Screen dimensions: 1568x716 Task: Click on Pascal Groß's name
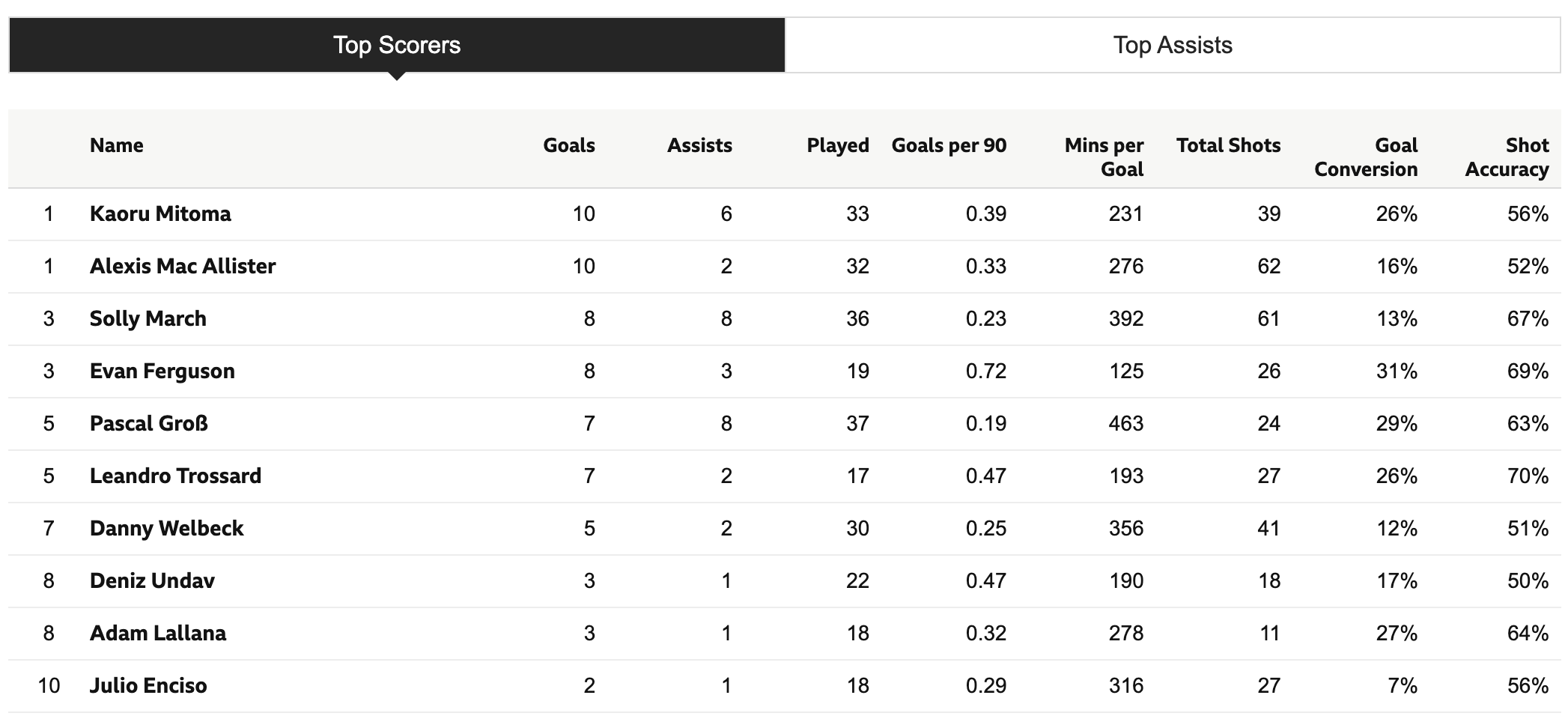point(149,424)
